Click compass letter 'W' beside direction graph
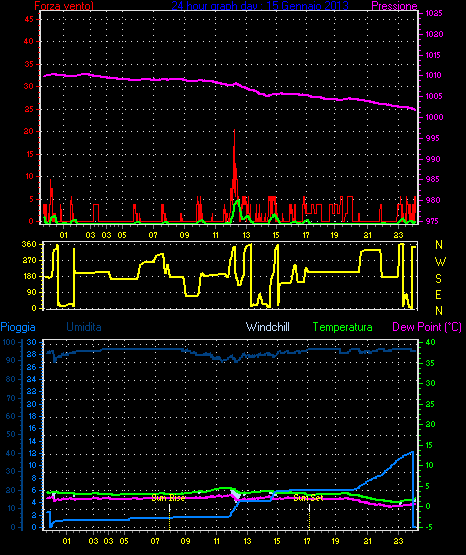This screenshot has width=466, height=555. 440,262
